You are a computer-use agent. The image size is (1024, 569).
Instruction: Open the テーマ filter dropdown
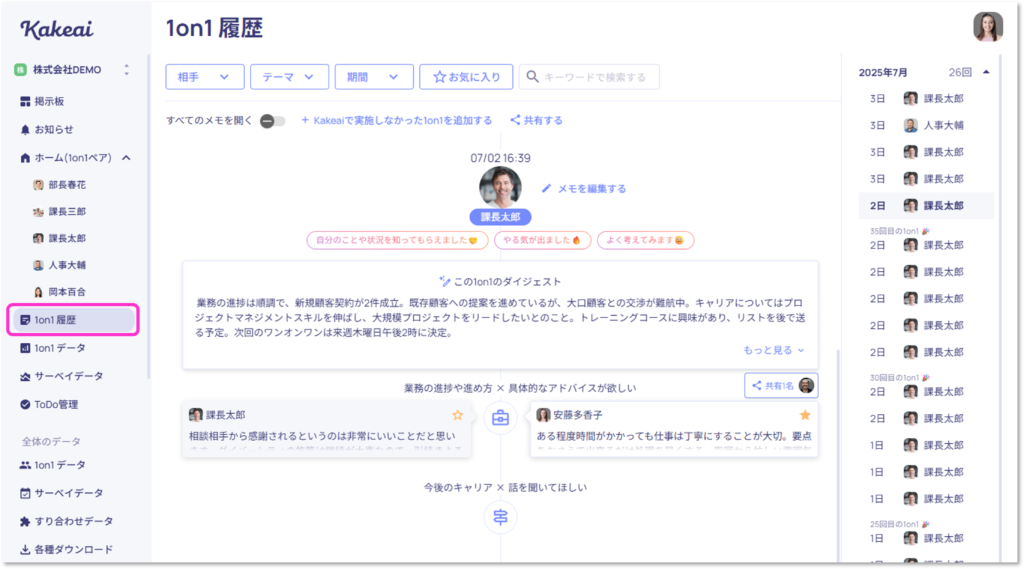289,77
